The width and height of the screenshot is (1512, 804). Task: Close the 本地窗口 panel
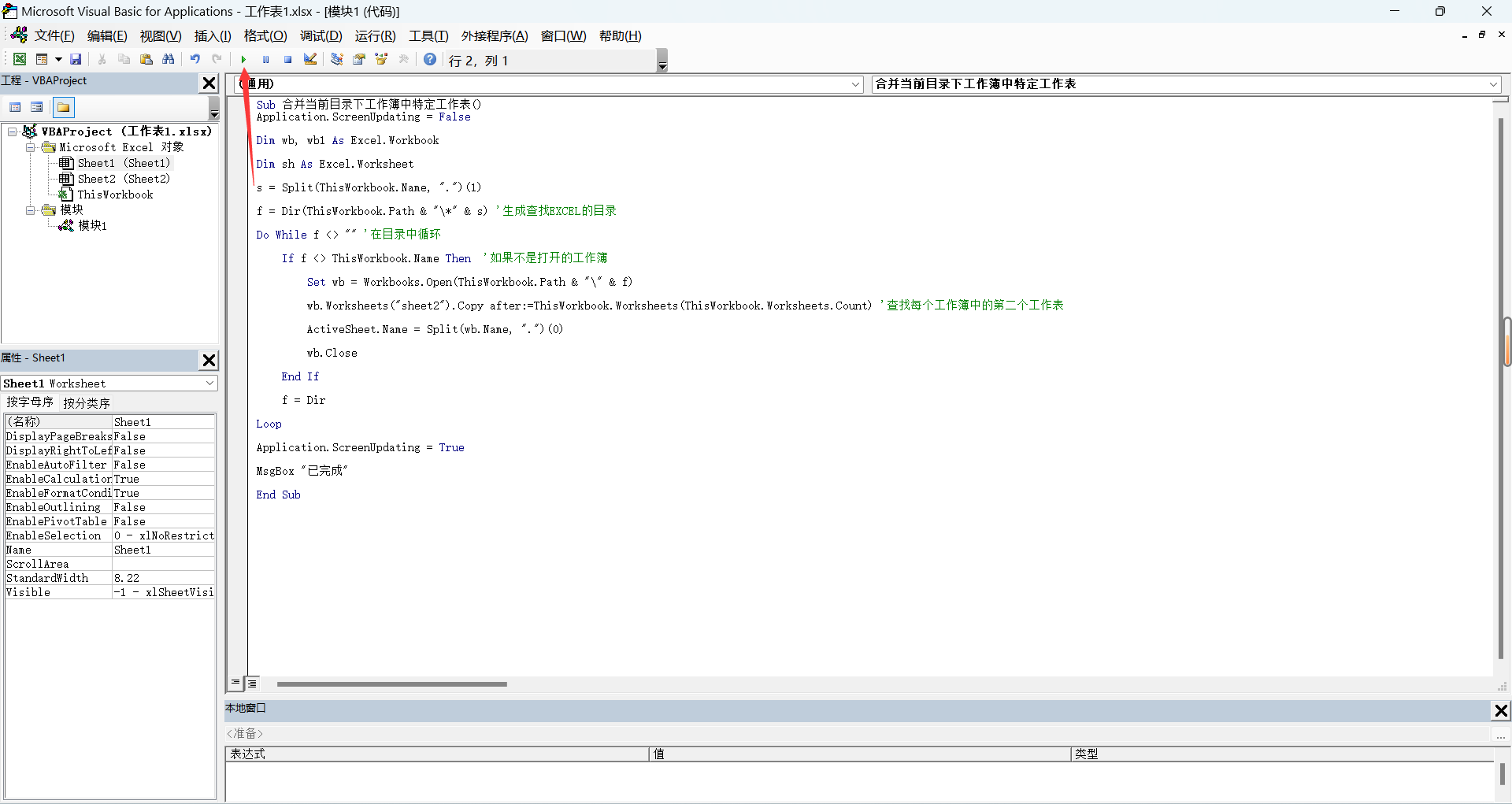click(1501, 710)
